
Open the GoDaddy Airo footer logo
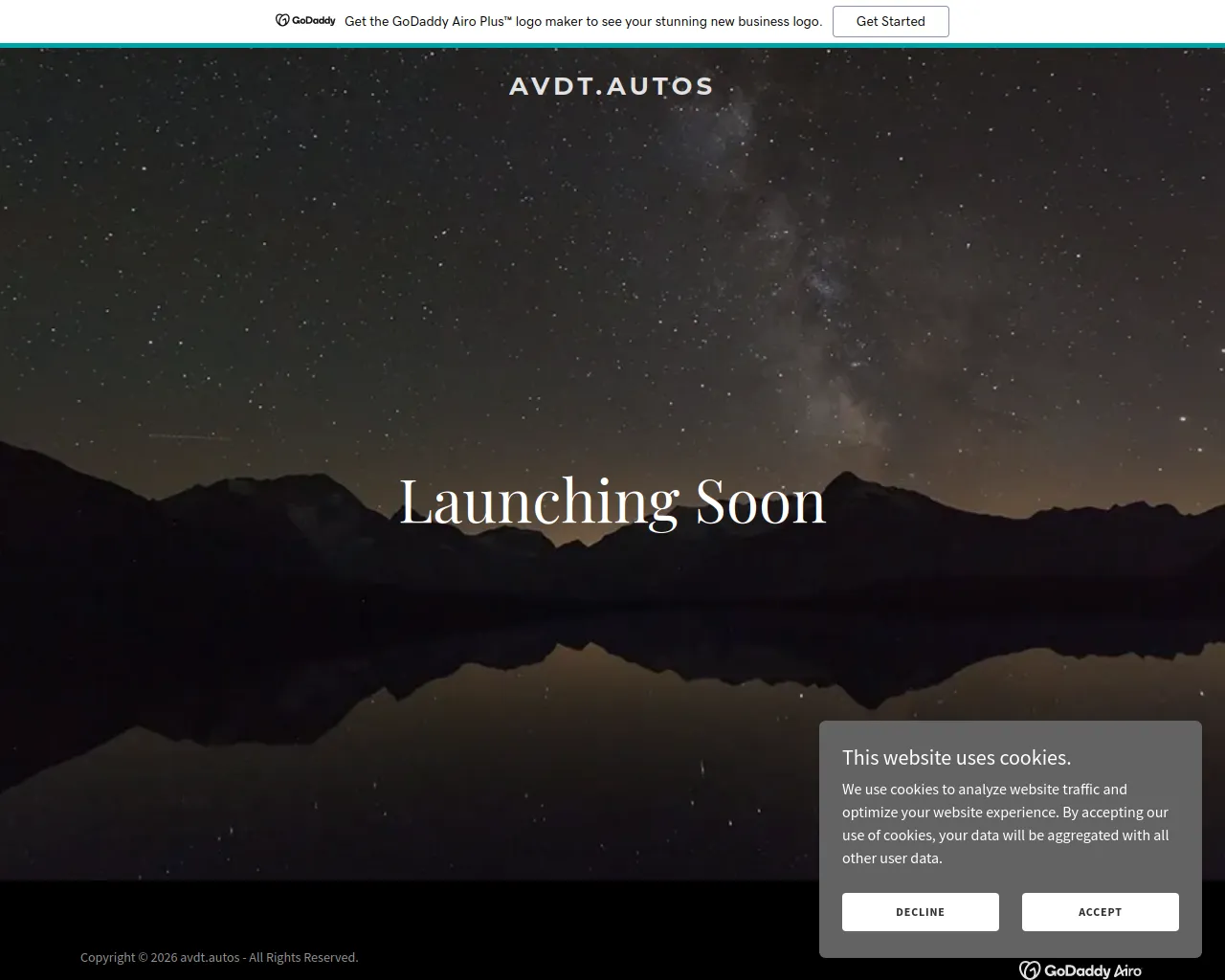point(1080,970)
